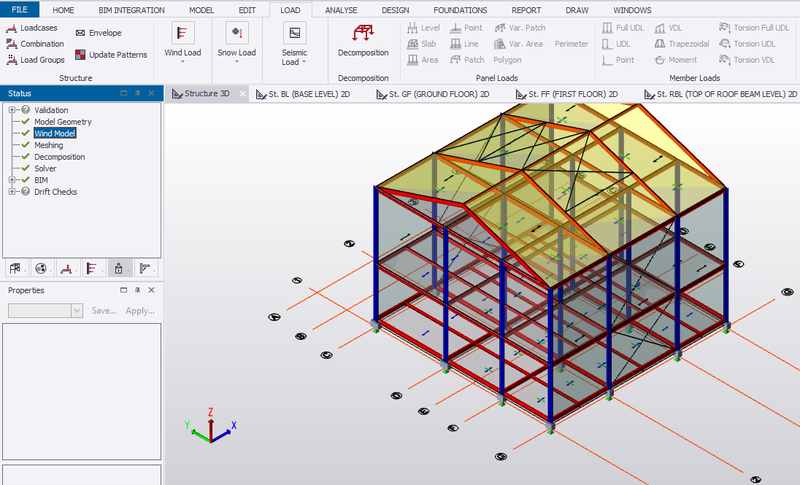Open Load Groups

35,60
